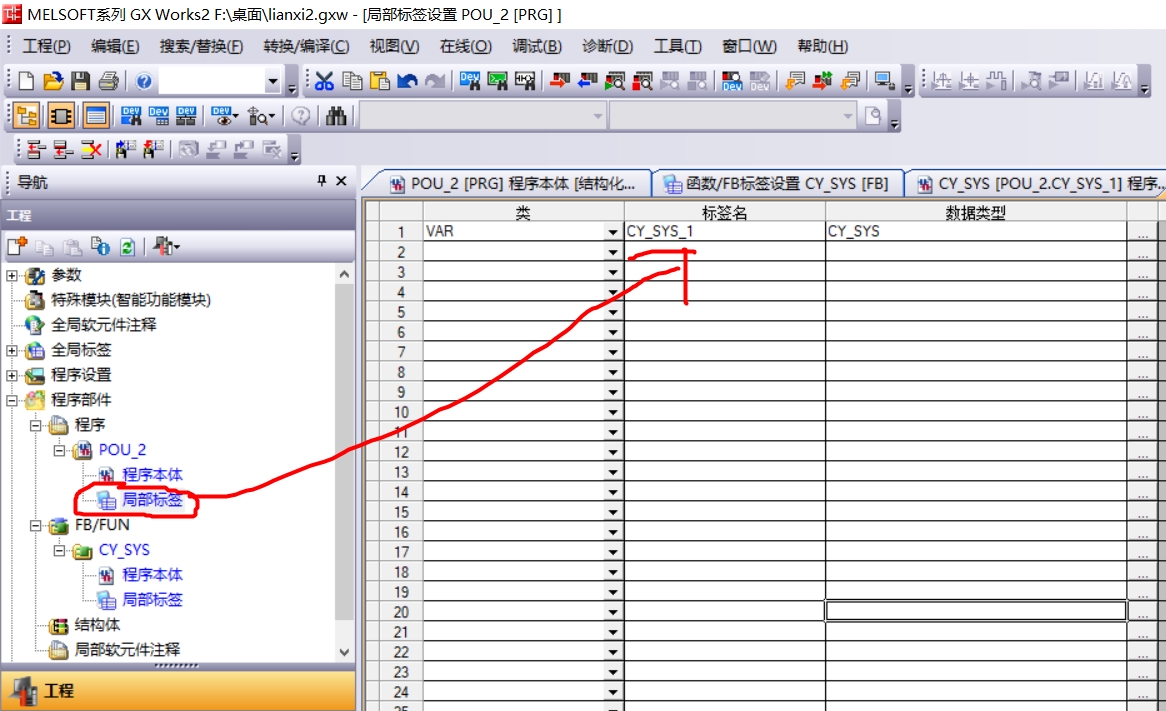1166x711 pixels.
Task: Click the binoculars Find icon
Action: [337, 116]
